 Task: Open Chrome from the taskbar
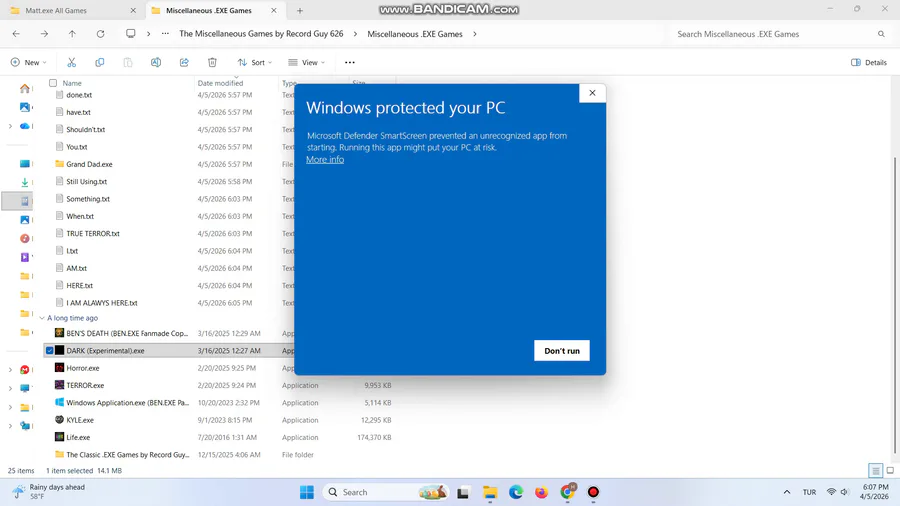568,492
